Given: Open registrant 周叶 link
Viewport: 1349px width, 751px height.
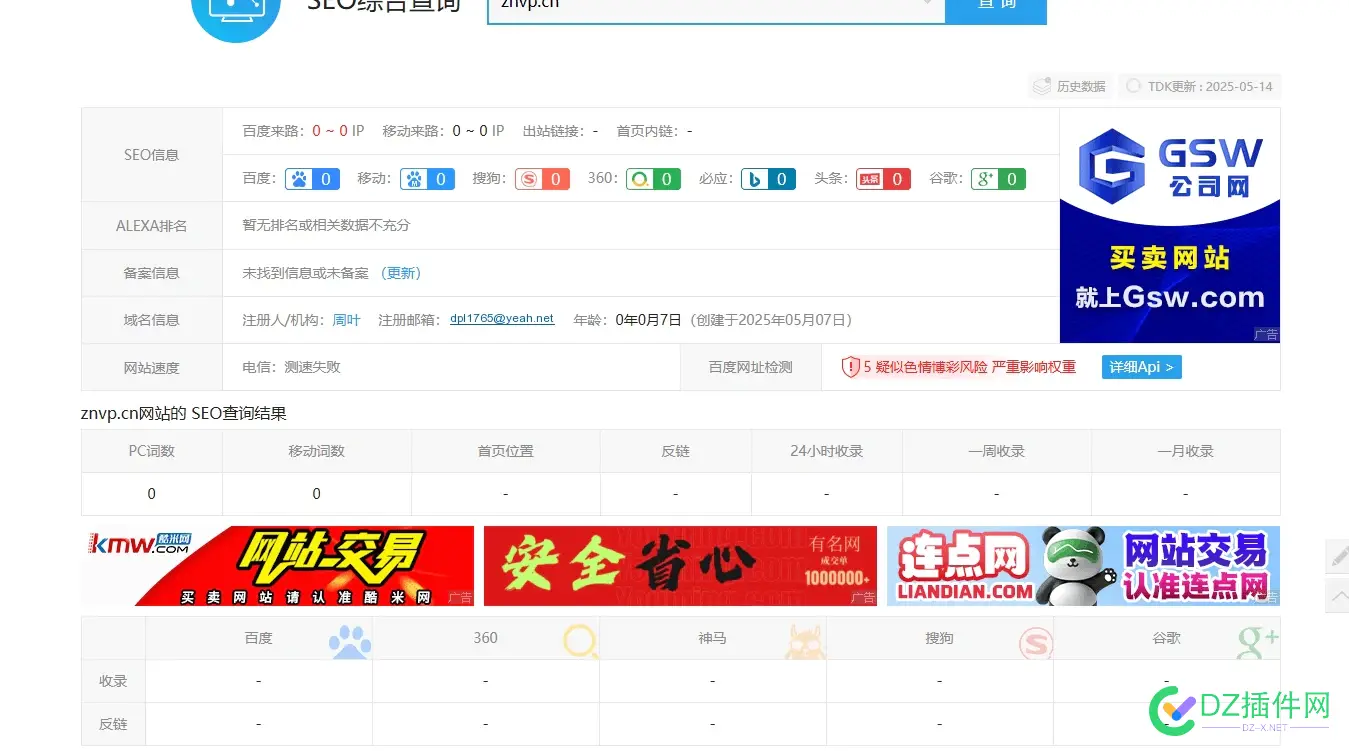Looking at the screenshot, I should (346, 320).
